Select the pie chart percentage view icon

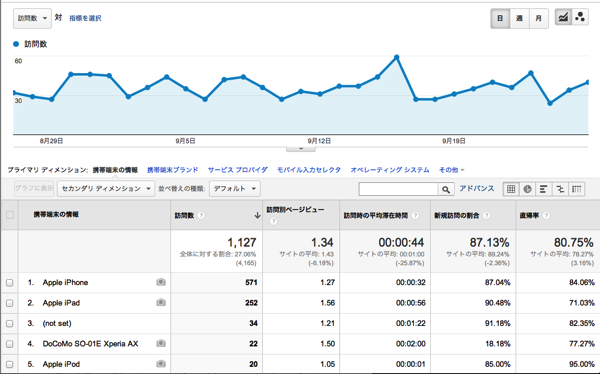pyautogui.click(x=527, y=189)
